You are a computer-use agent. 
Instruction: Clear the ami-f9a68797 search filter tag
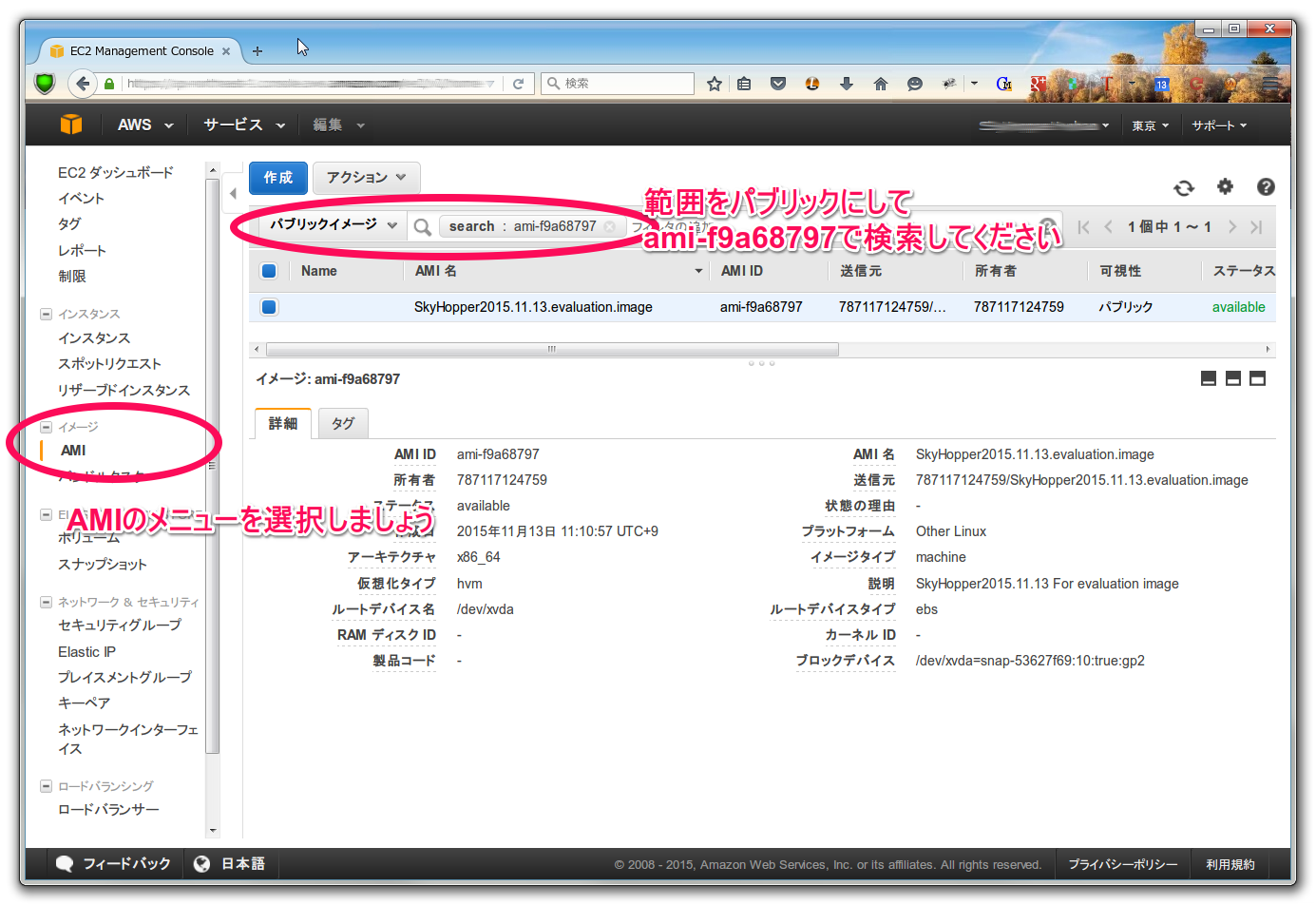click(x=609, y=226)
